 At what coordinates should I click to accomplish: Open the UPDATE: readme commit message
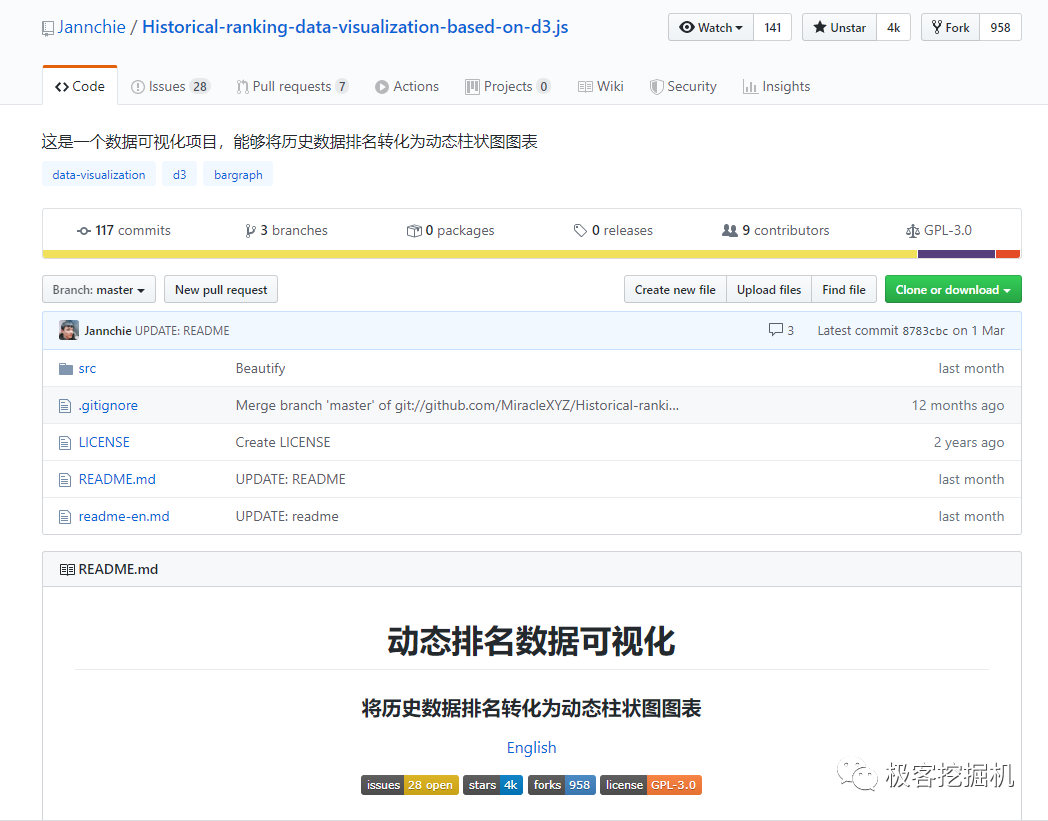click(287, 516)
